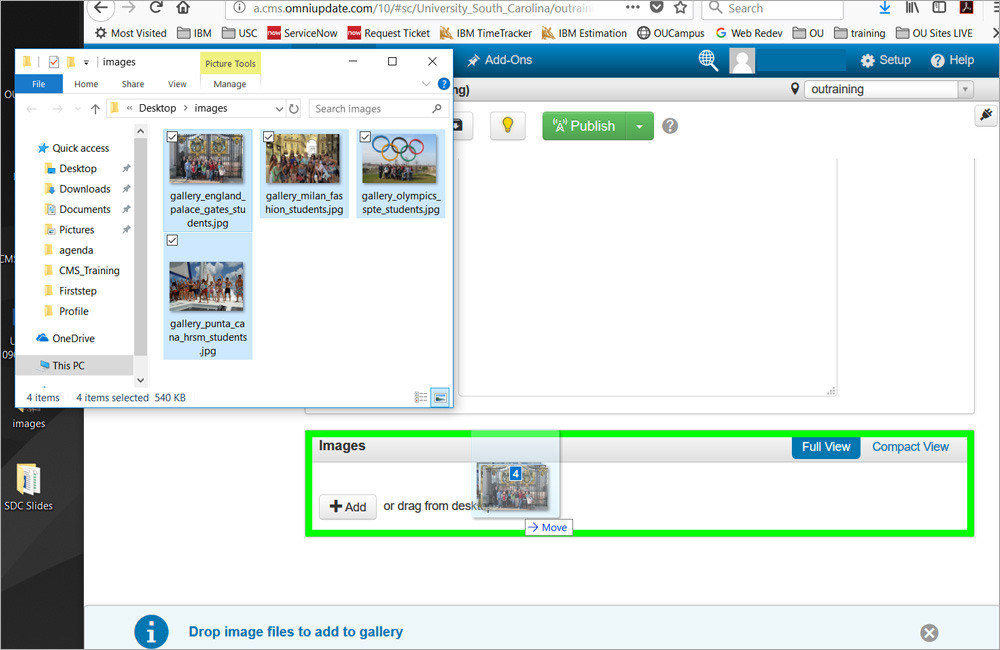Open the Add-Ons menu
Screen dimensions: 1000x650
pos(499,61)
